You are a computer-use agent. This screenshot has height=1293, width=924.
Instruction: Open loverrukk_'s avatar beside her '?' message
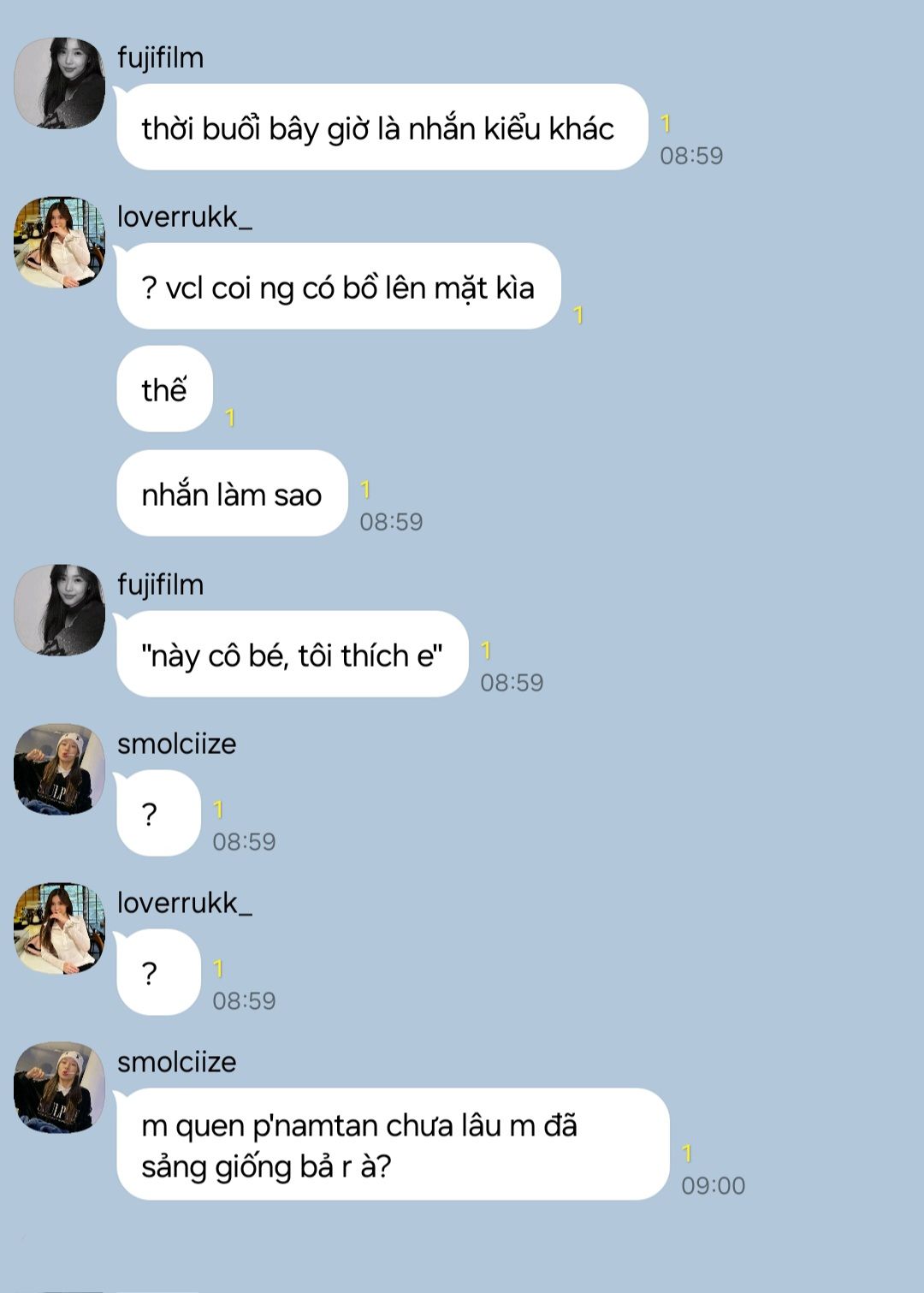tap(59, 928)
